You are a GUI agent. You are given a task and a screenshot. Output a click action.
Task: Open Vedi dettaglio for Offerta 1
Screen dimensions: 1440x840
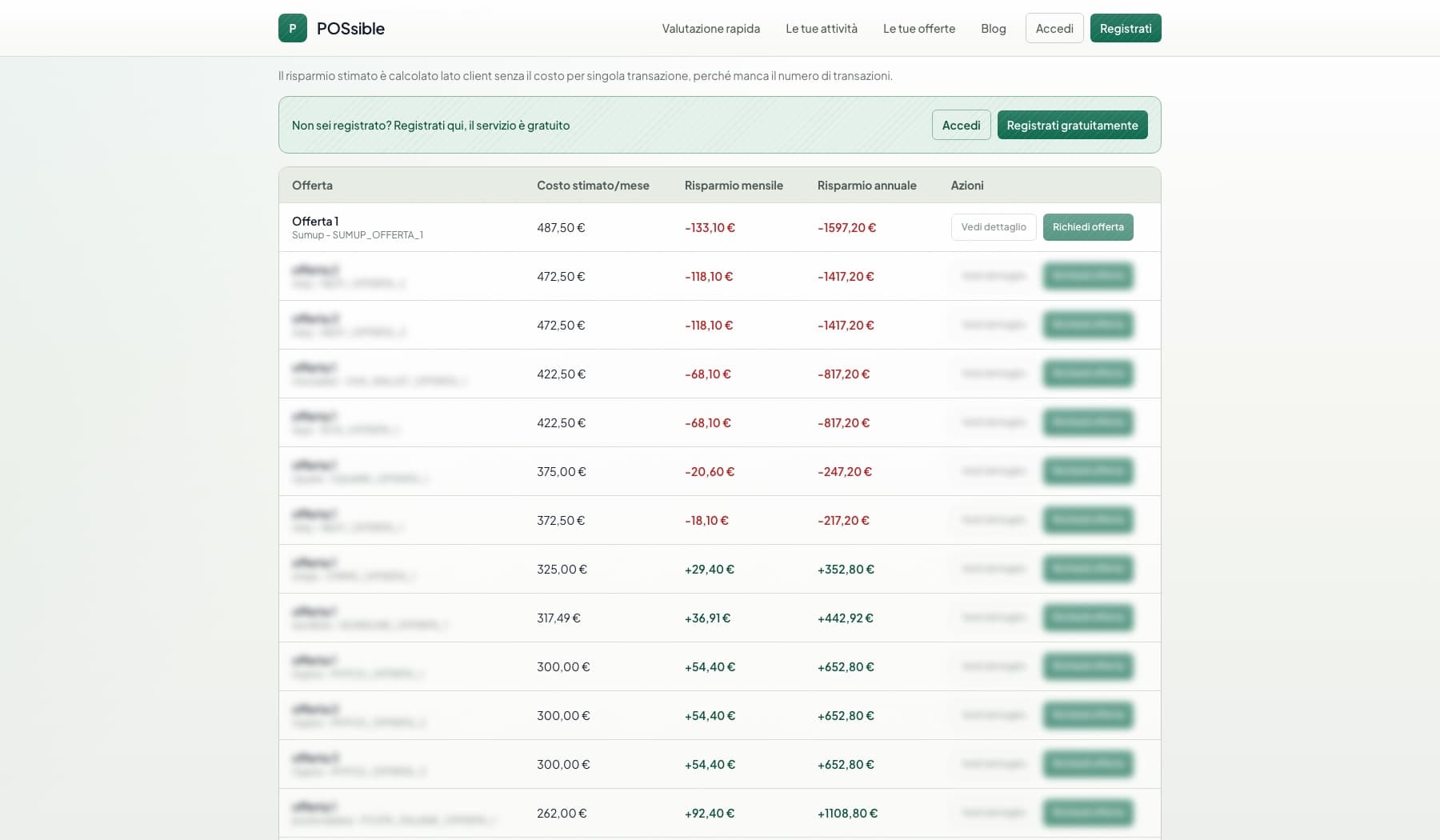(x=994, y=227)
